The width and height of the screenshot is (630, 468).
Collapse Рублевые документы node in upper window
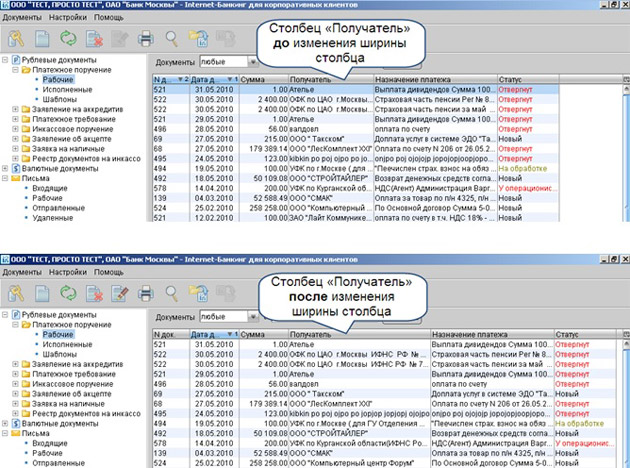[5, 60]
